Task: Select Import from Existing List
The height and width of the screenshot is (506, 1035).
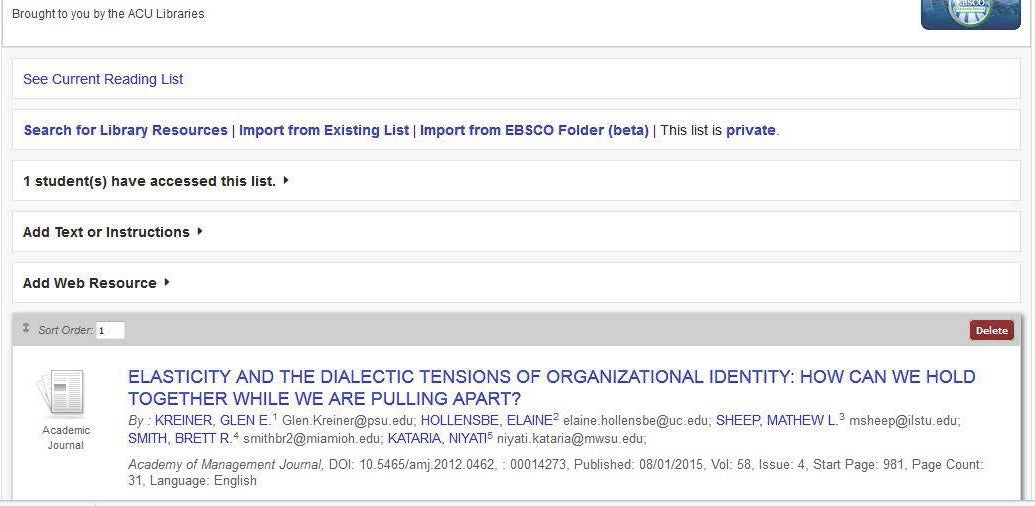Action: click(323, 130)
